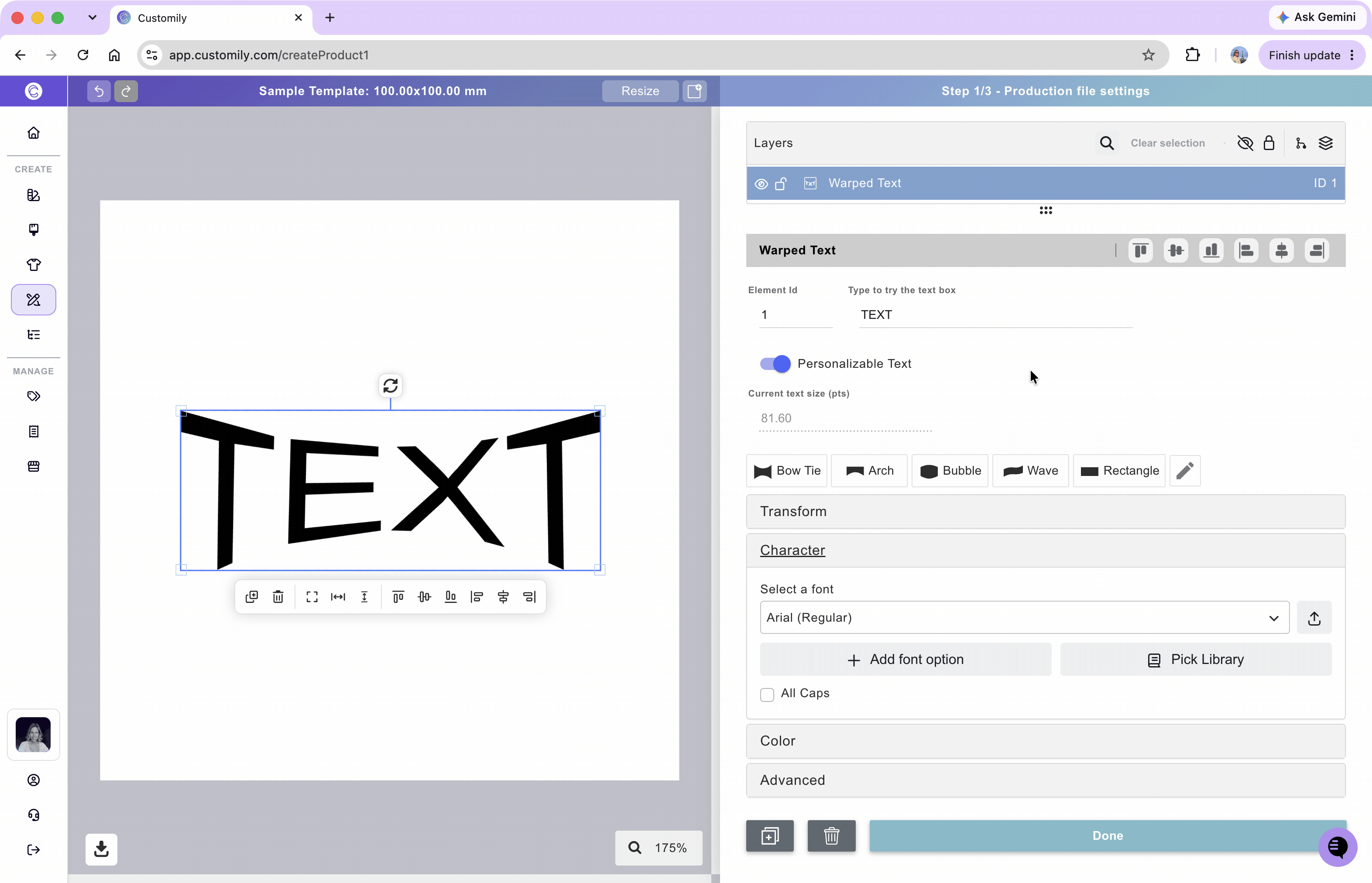Viewport: 1372px width, 883px height.
Task: Select the Bow Tie warp shape
Action: pyautogui.click(x=787, y=471)
